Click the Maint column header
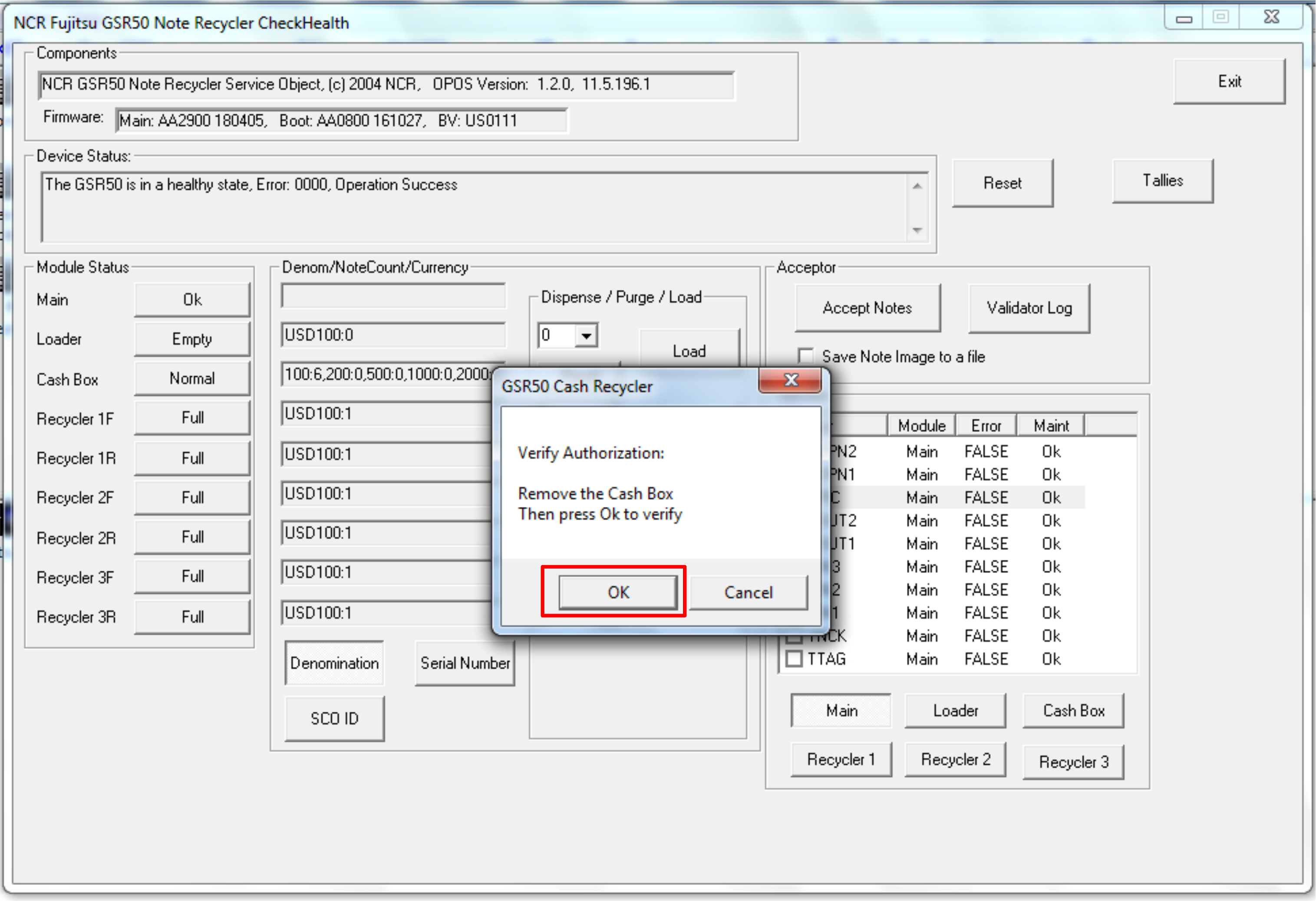This screenshot has height=901, width=1316. point(1051,426)
